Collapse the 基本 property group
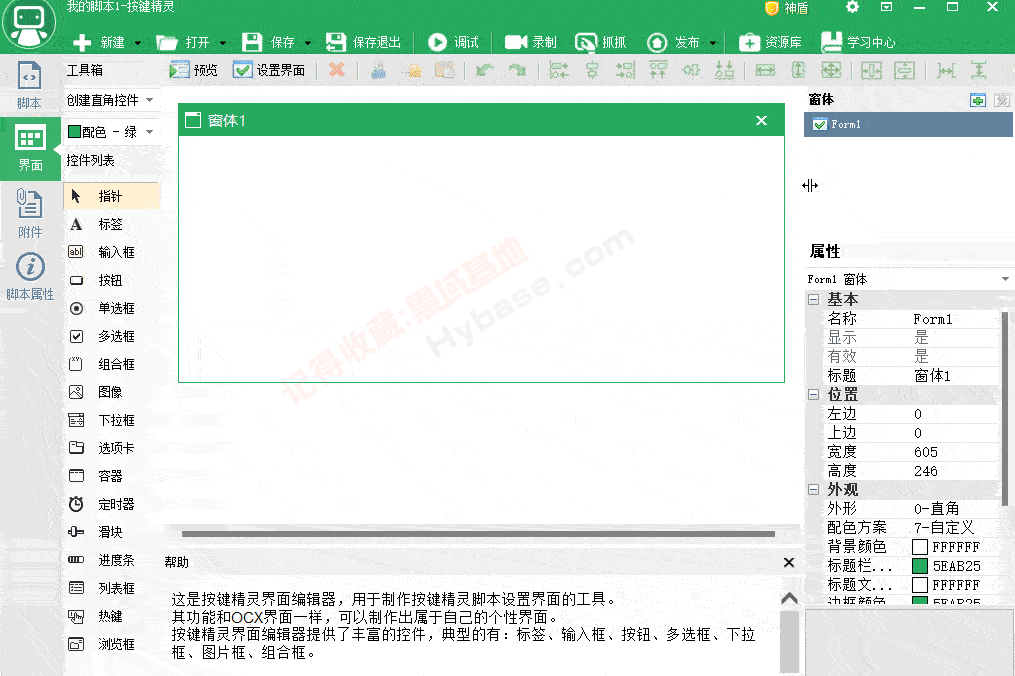The image size is (1015, 676). 814,299
